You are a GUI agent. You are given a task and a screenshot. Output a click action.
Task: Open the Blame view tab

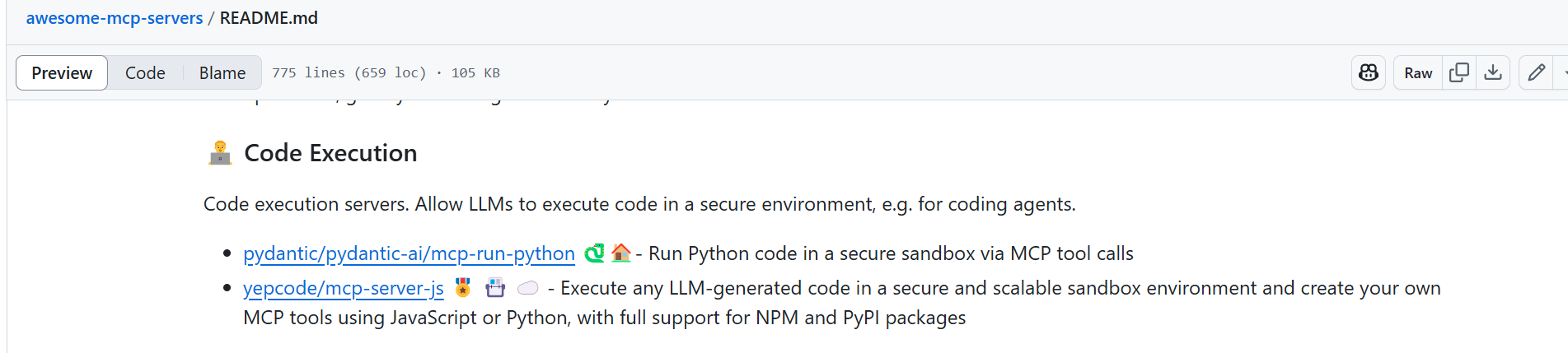(x=222, y=73)
